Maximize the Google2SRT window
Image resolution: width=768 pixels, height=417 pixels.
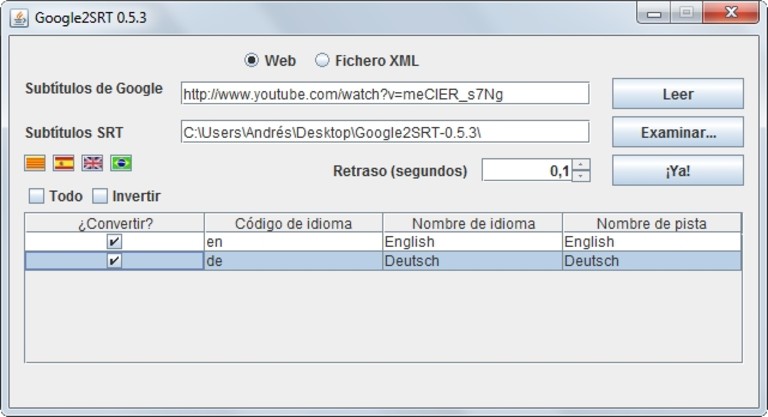[686, 13]
